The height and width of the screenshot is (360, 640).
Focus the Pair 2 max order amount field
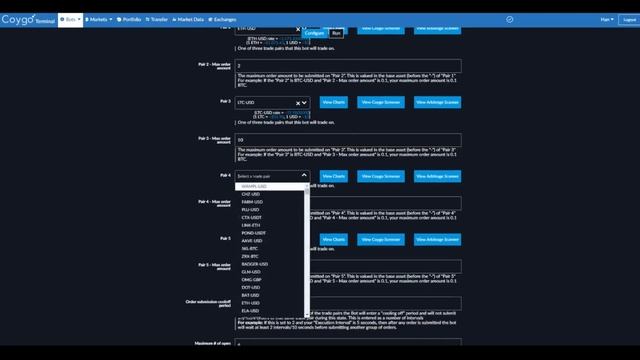click(x=348, y=66)
